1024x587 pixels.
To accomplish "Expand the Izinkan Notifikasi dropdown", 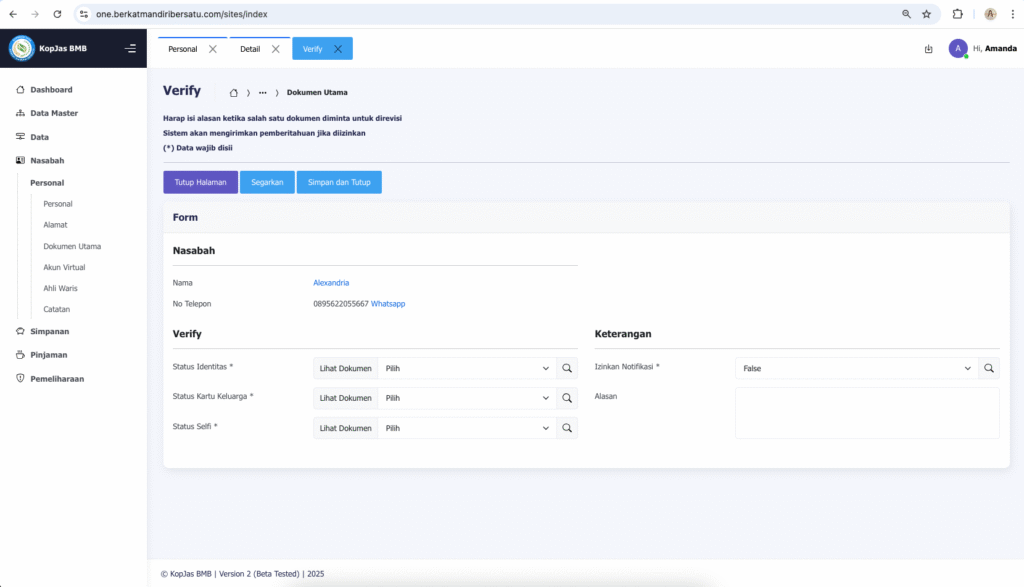I will pyautogui.click(x=856, y=368).
